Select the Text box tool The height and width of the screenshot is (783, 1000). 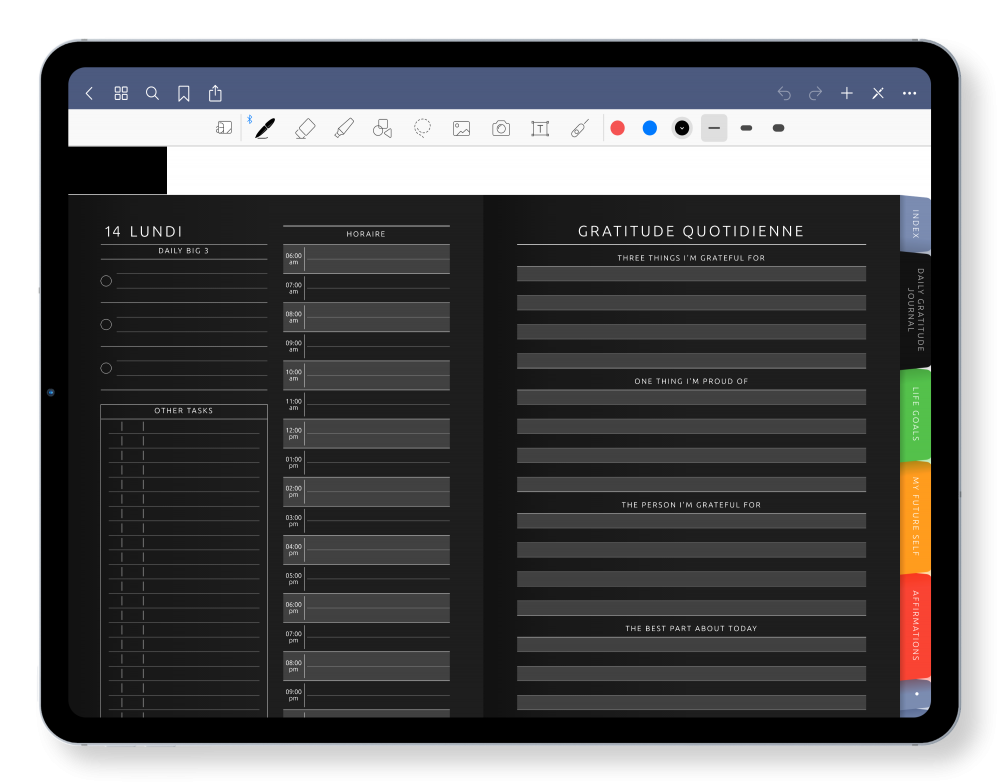pos(540,129)
